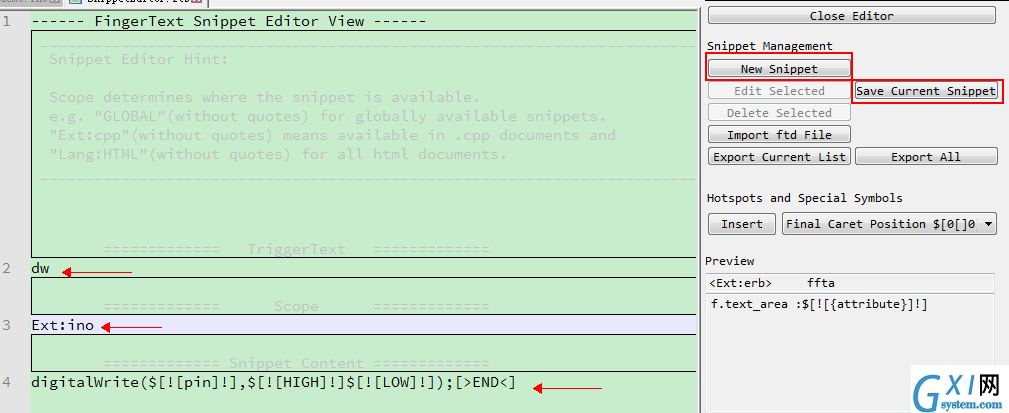Close the SnippetEditor.ftb tab via its red icon
1009x413 pixels.
[x=197, y=2]
